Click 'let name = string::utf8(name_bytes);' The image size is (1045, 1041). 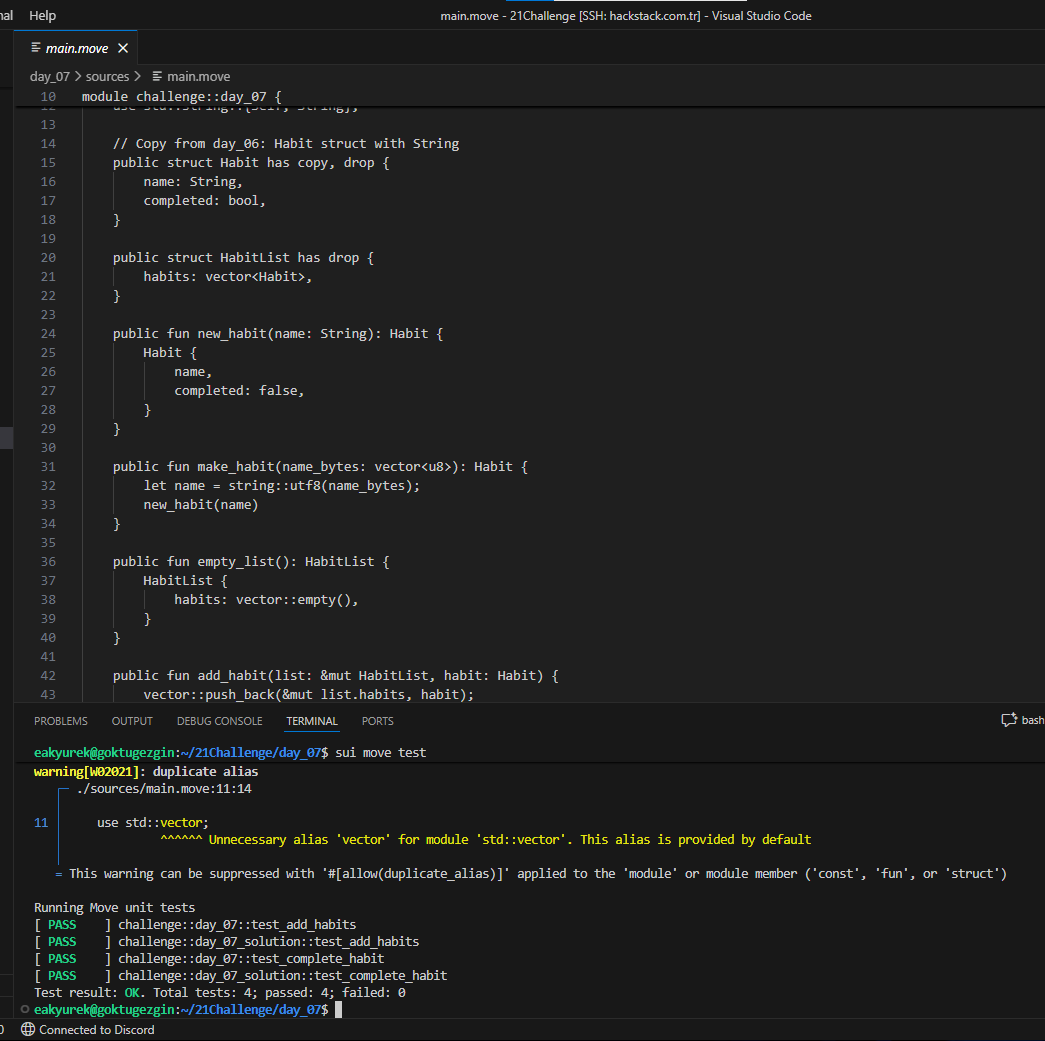coord(282,486)
